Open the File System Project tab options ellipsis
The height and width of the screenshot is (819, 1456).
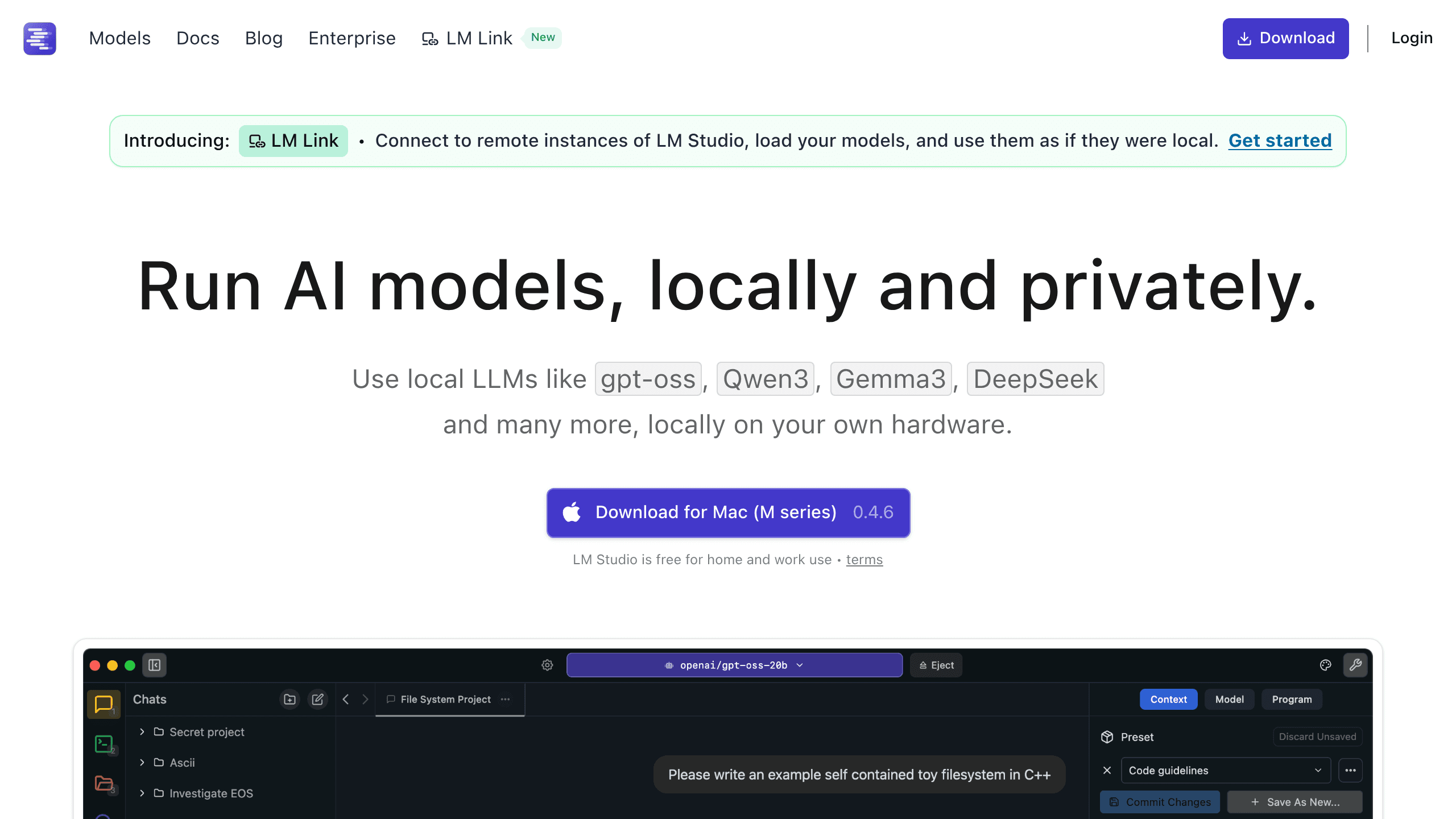(506, 699)
